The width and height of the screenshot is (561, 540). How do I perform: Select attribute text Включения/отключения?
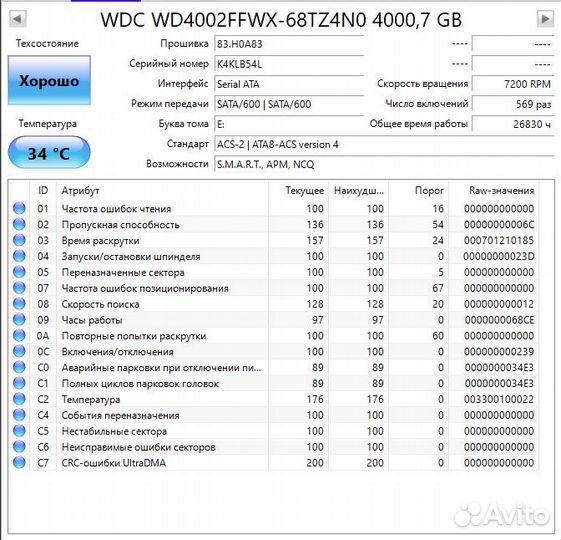click(118, 352)
